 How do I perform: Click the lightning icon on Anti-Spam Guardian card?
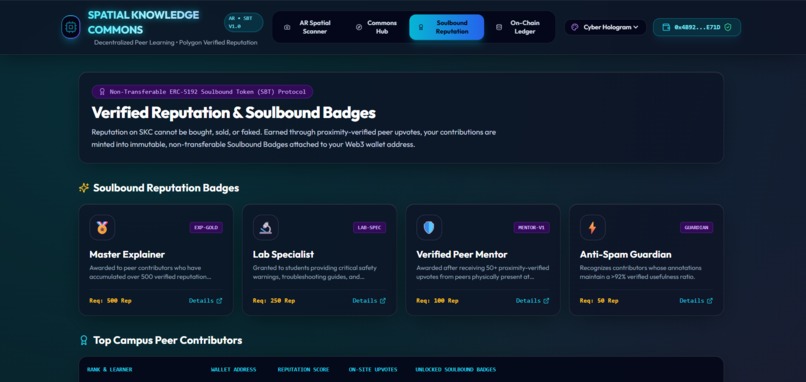593,227
